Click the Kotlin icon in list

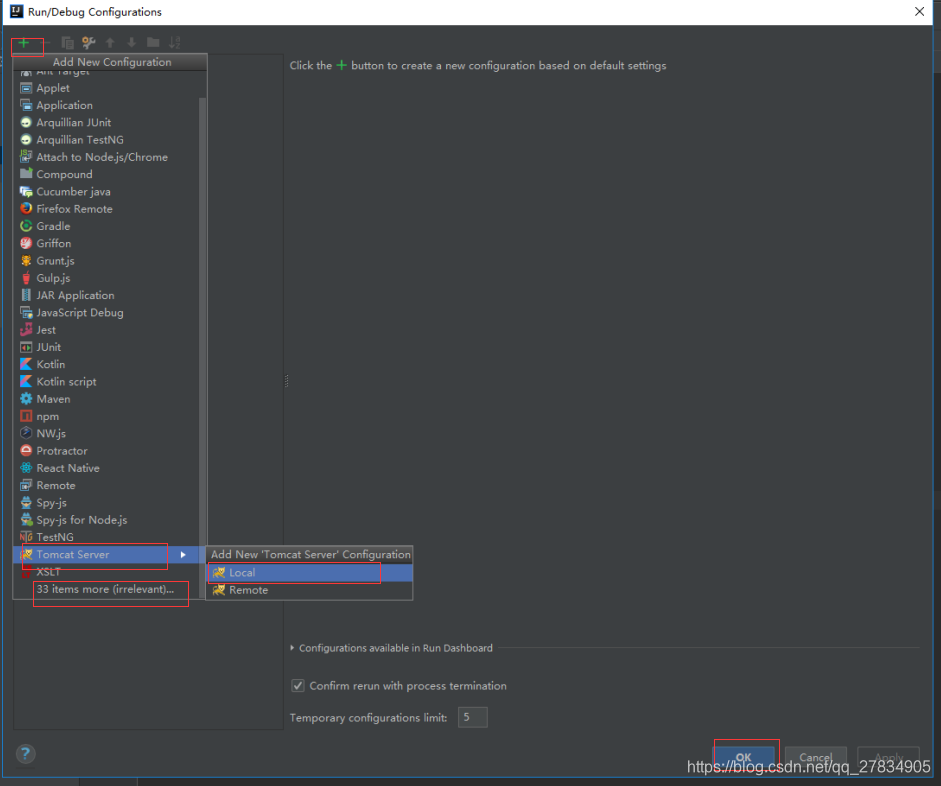(26, 364)
